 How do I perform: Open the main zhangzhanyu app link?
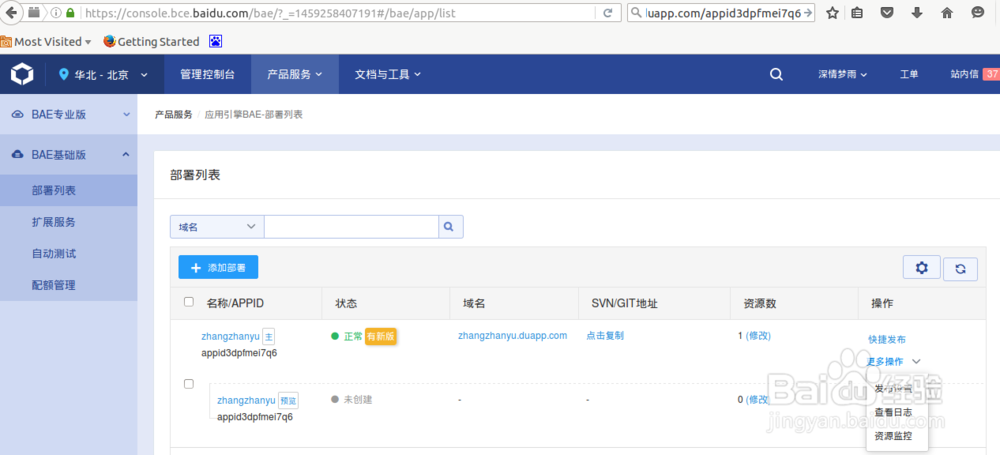[231, 336]
